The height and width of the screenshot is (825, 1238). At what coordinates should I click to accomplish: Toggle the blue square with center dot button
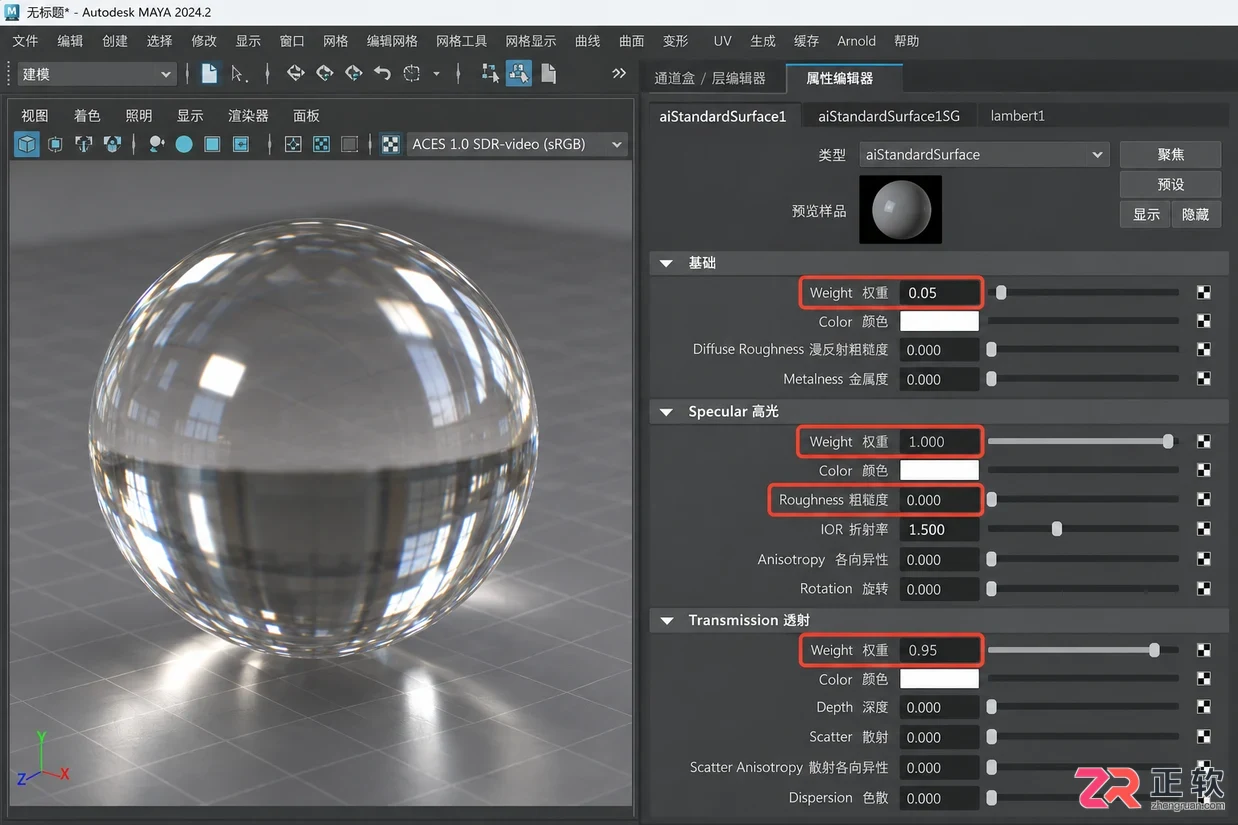pyautogui.click(x=241, y=144)
